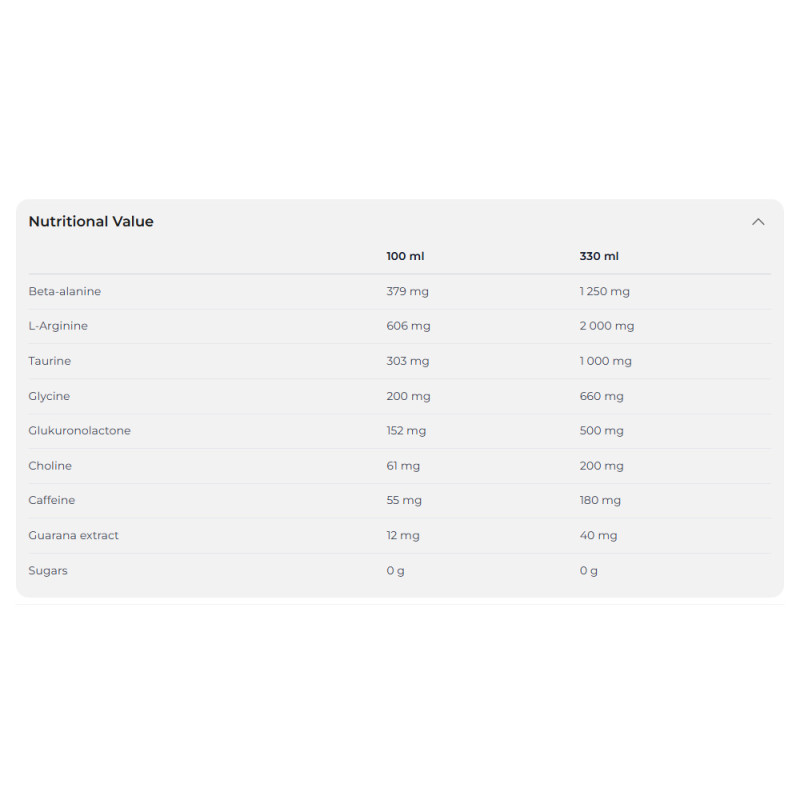Viewport: 800px width, 800px height.
Task: Click the 55 mg Caffeine value
Action: click(404, 500)
